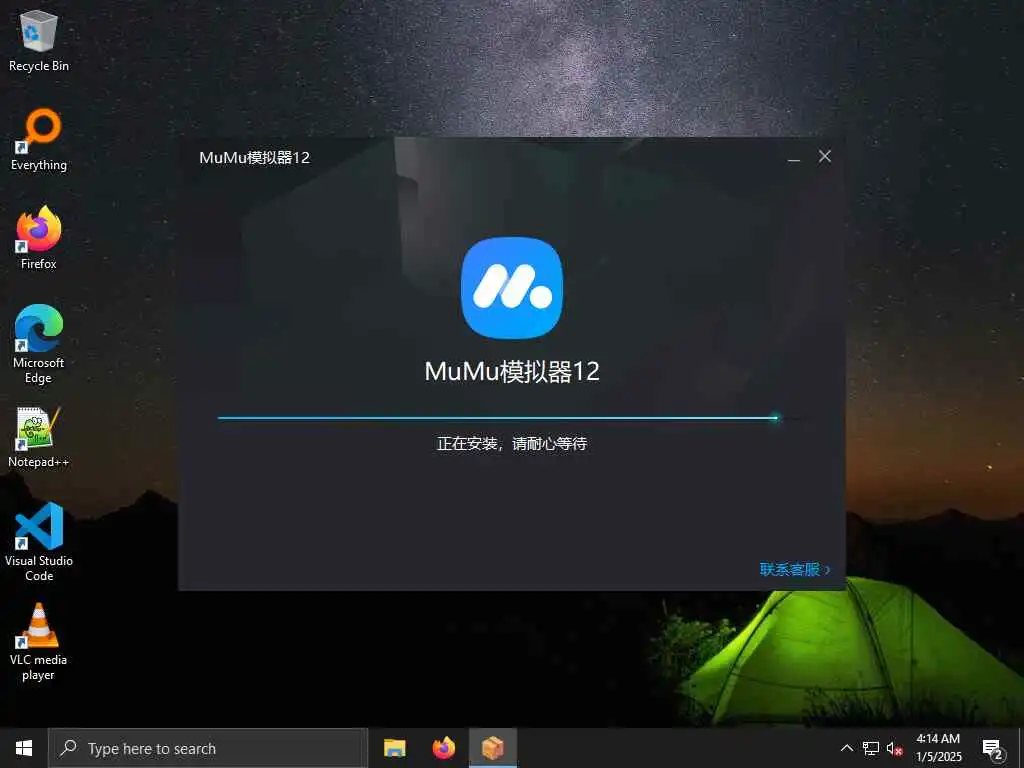Select the installer package taskbar icon
The height and width of the screenshot is (768, 1024).
493,748
